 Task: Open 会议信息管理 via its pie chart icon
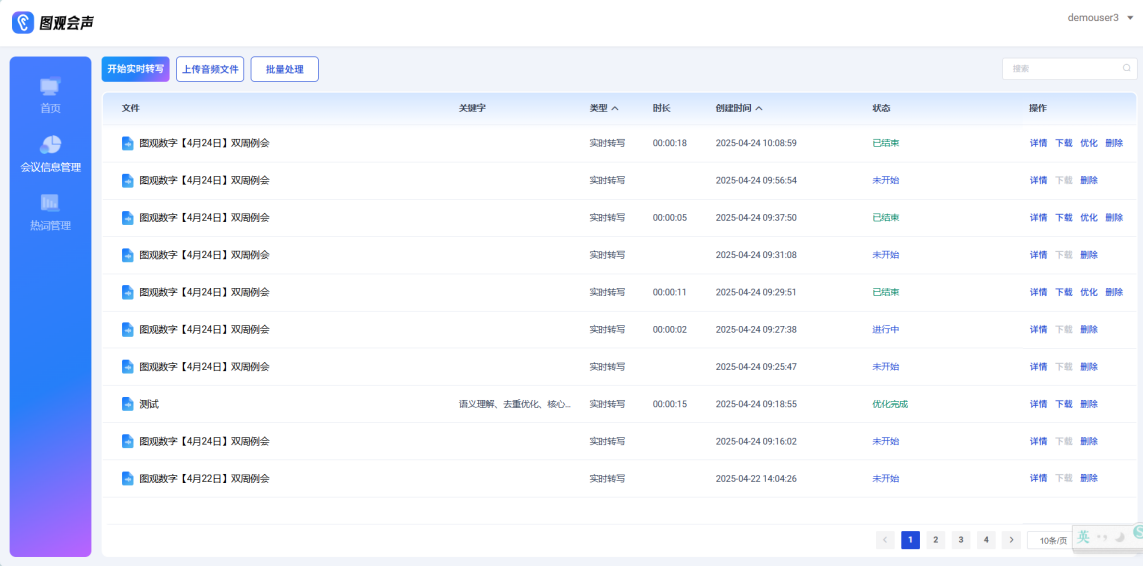(x=50, y=146)
